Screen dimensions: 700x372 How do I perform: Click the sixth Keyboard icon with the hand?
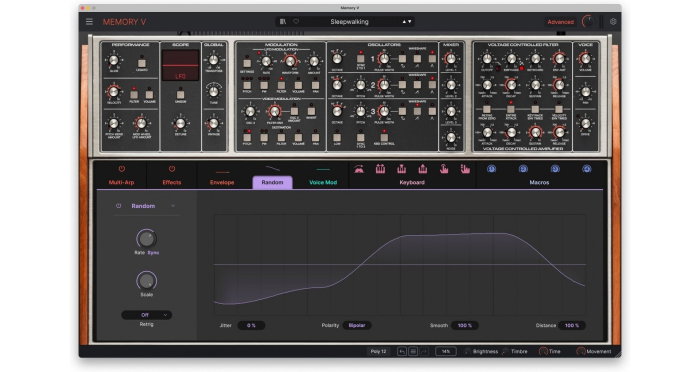(x=465, y=169)
